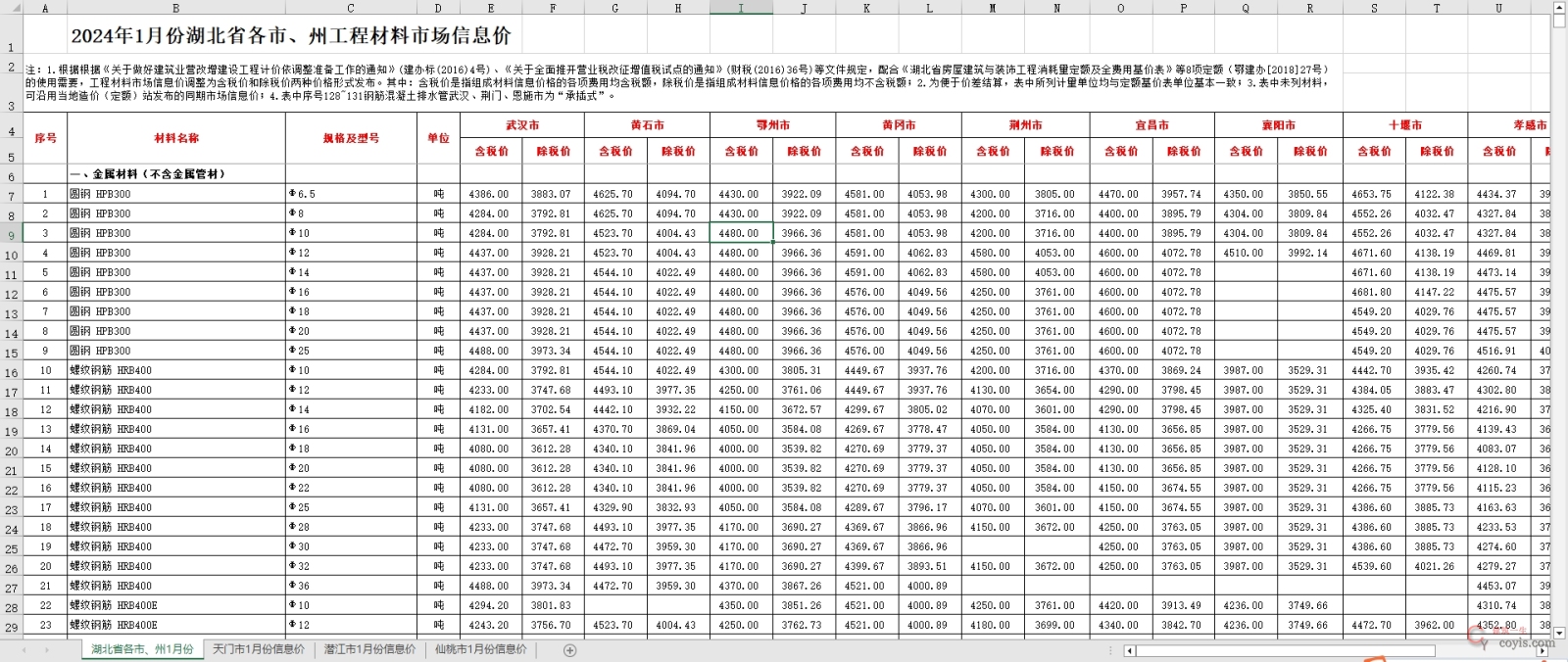Click the 黄石市 city header

tap(647, 125)
